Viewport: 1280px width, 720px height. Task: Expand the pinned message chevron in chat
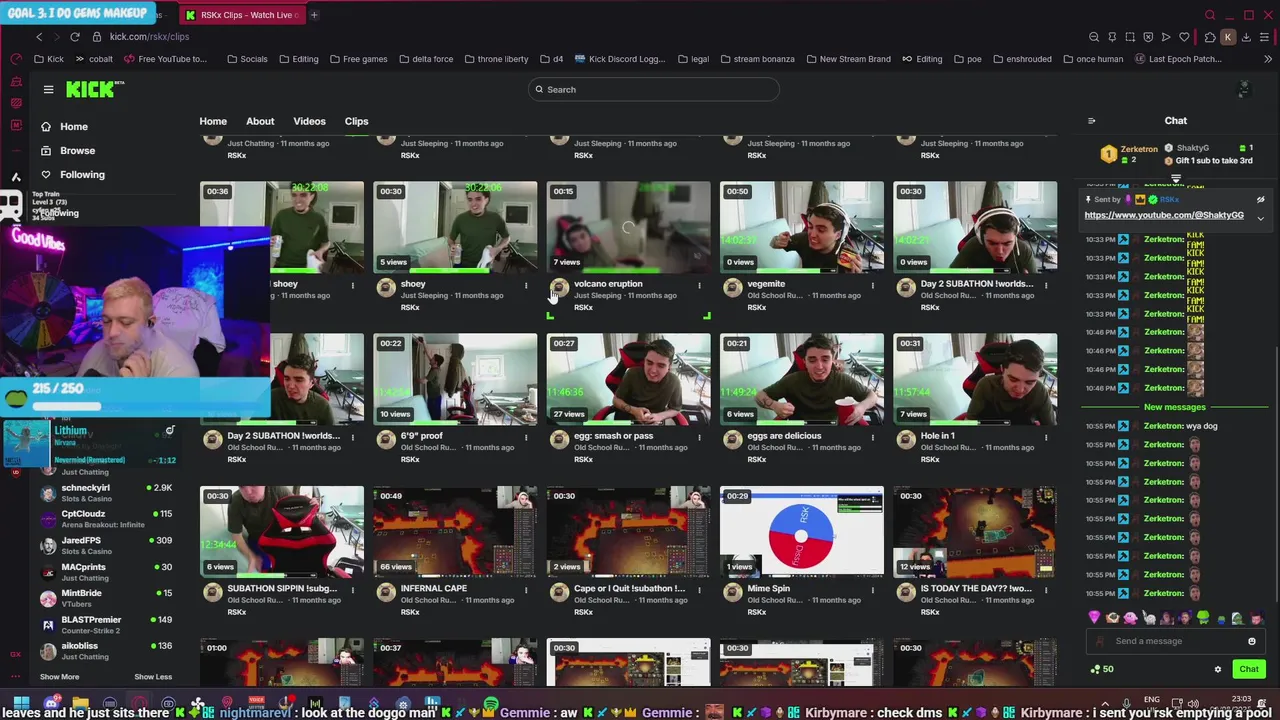tap(1260, 217)
